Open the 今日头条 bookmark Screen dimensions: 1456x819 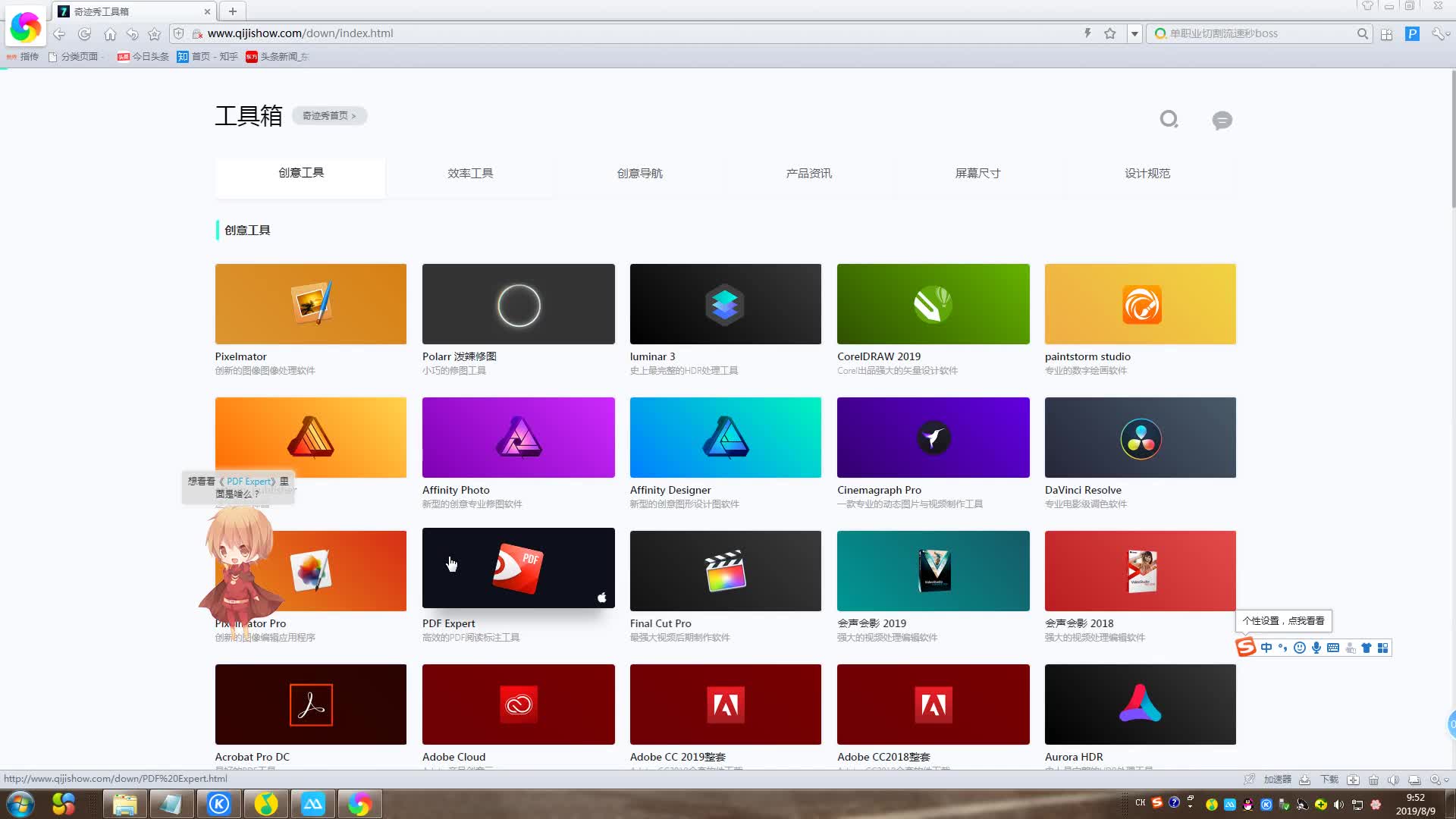click(x=143, y=57)
